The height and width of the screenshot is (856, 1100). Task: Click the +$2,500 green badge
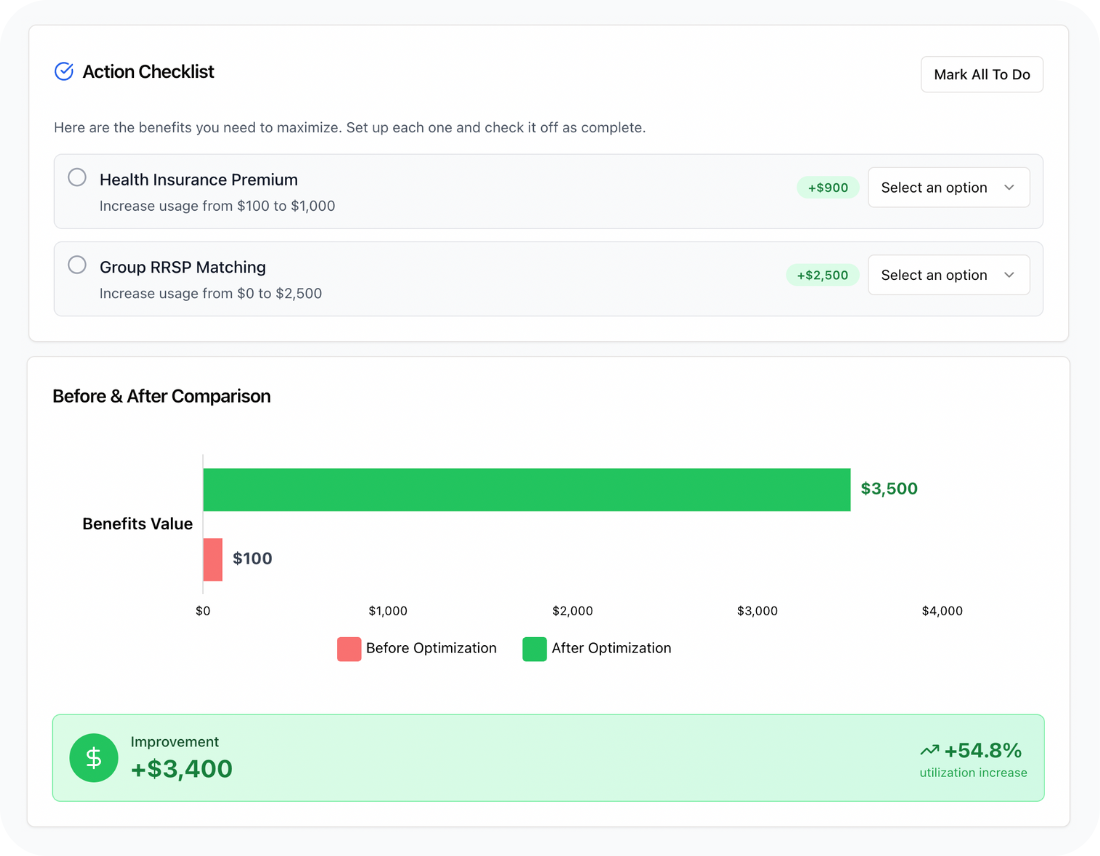click(822, 275)
